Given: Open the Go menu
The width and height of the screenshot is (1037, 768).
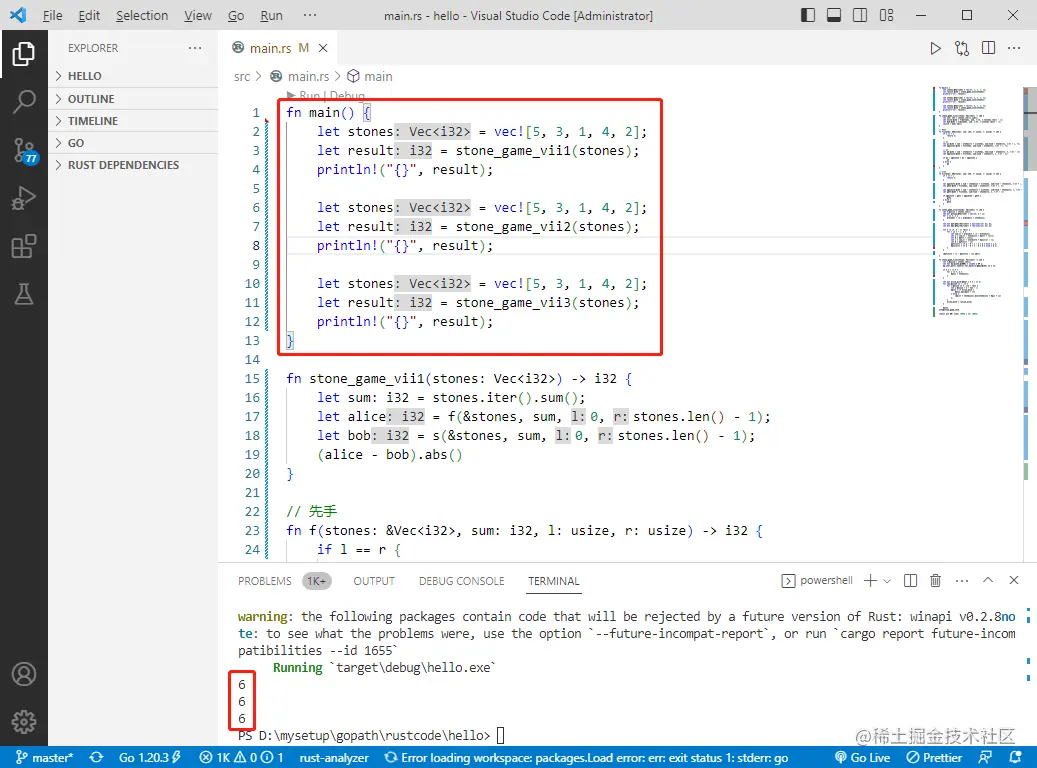Looking at the screenshot, I should click(235, 15).
